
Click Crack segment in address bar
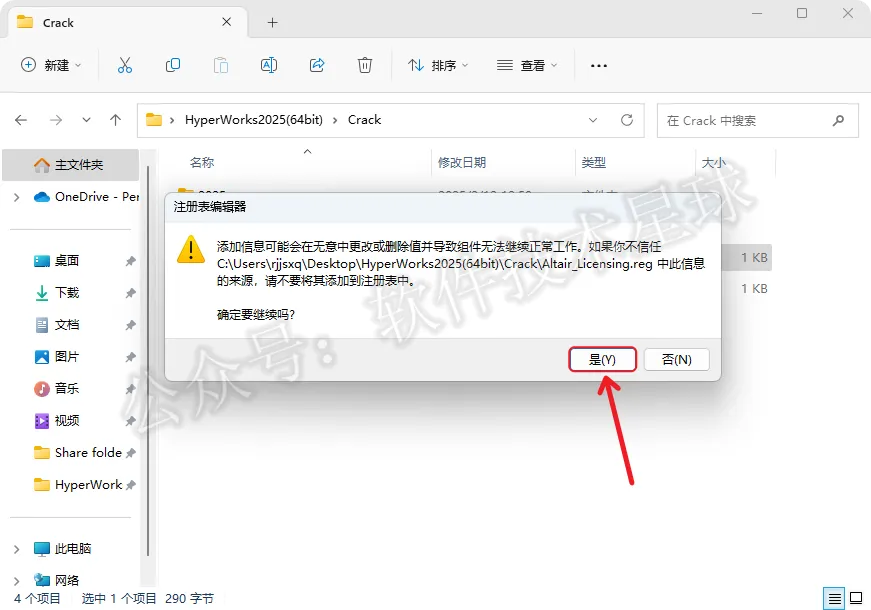point(364,120)
